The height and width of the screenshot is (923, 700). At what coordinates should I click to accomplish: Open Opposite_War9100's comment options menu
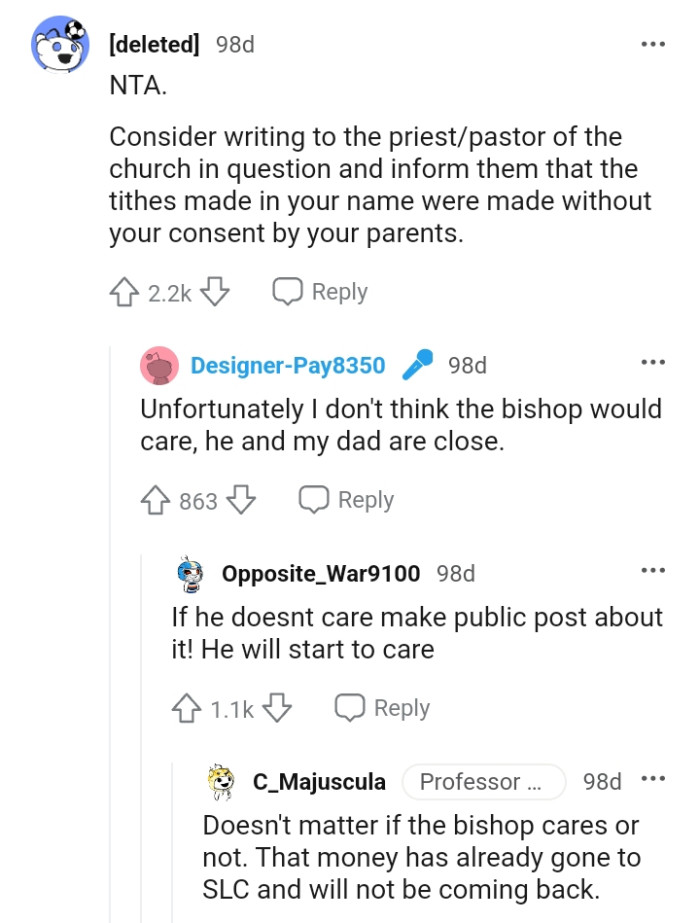pos(653,569)
